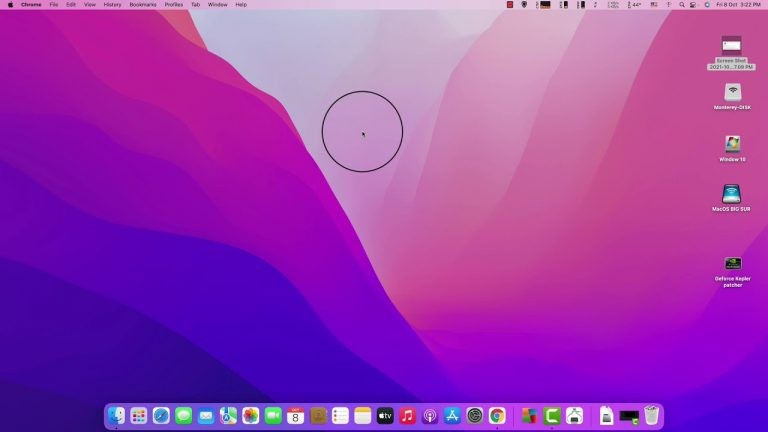Open the Help menu

coord(241,4)
